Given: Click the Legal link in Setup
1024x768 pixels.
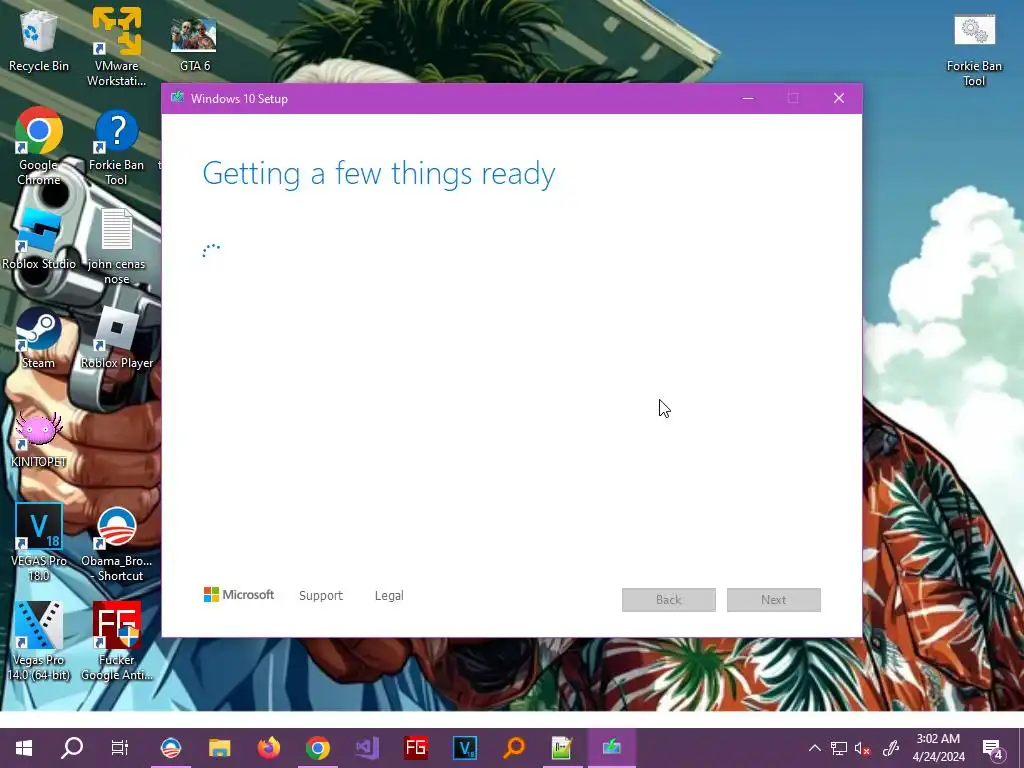Looking at the screenshot, I should click(x=389, y=596).
